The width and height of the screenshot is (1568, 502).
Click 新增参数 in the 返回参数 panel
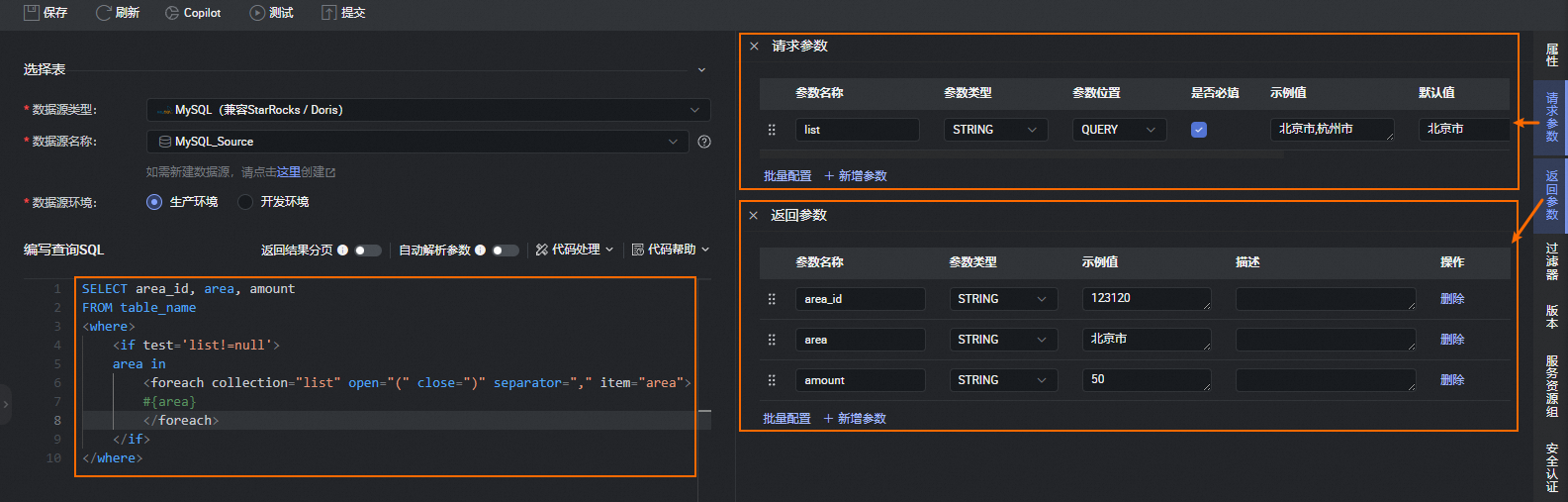(855, 419)
